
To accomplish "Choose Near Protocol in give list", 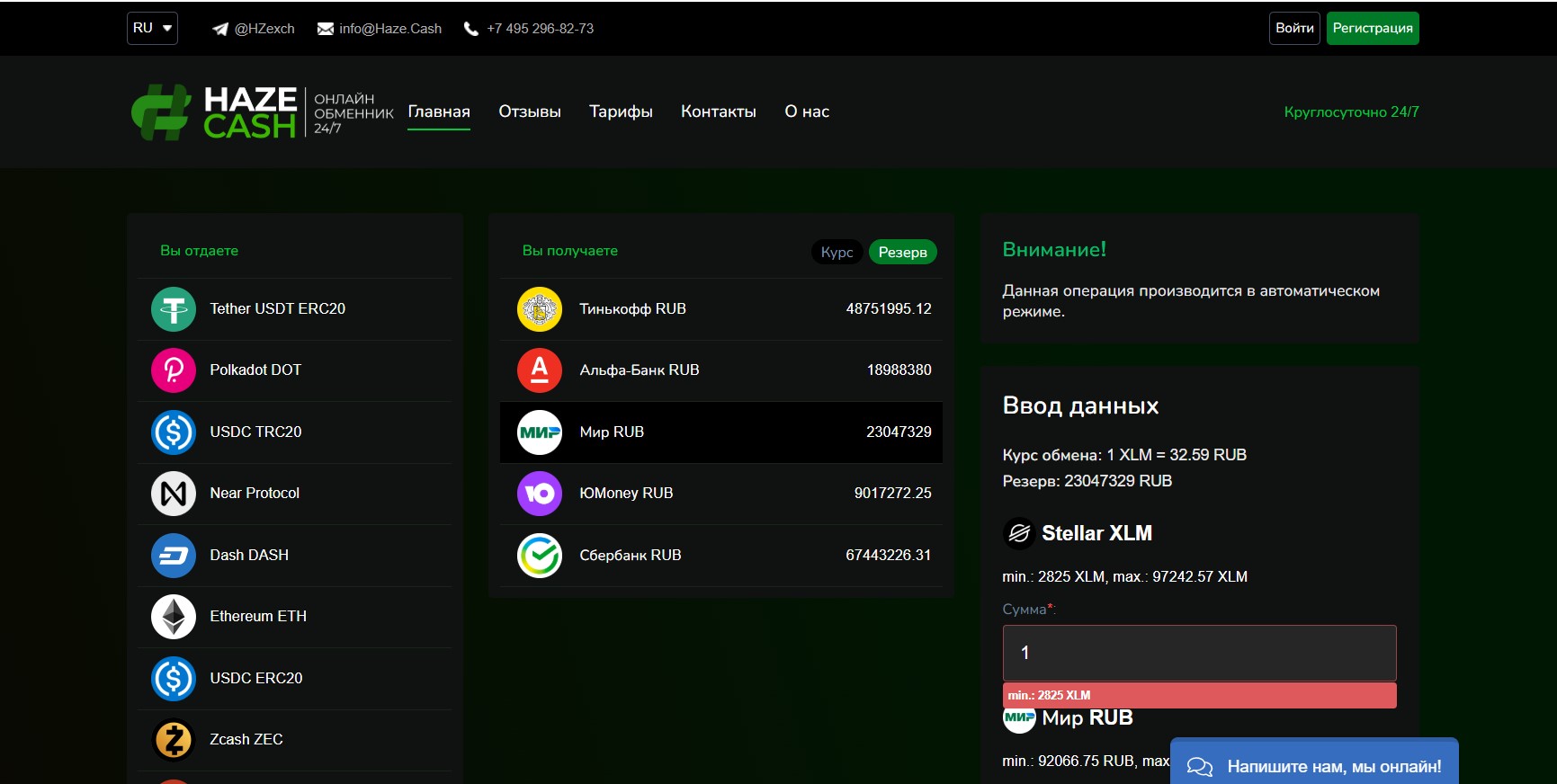I will tap(294, 494).
